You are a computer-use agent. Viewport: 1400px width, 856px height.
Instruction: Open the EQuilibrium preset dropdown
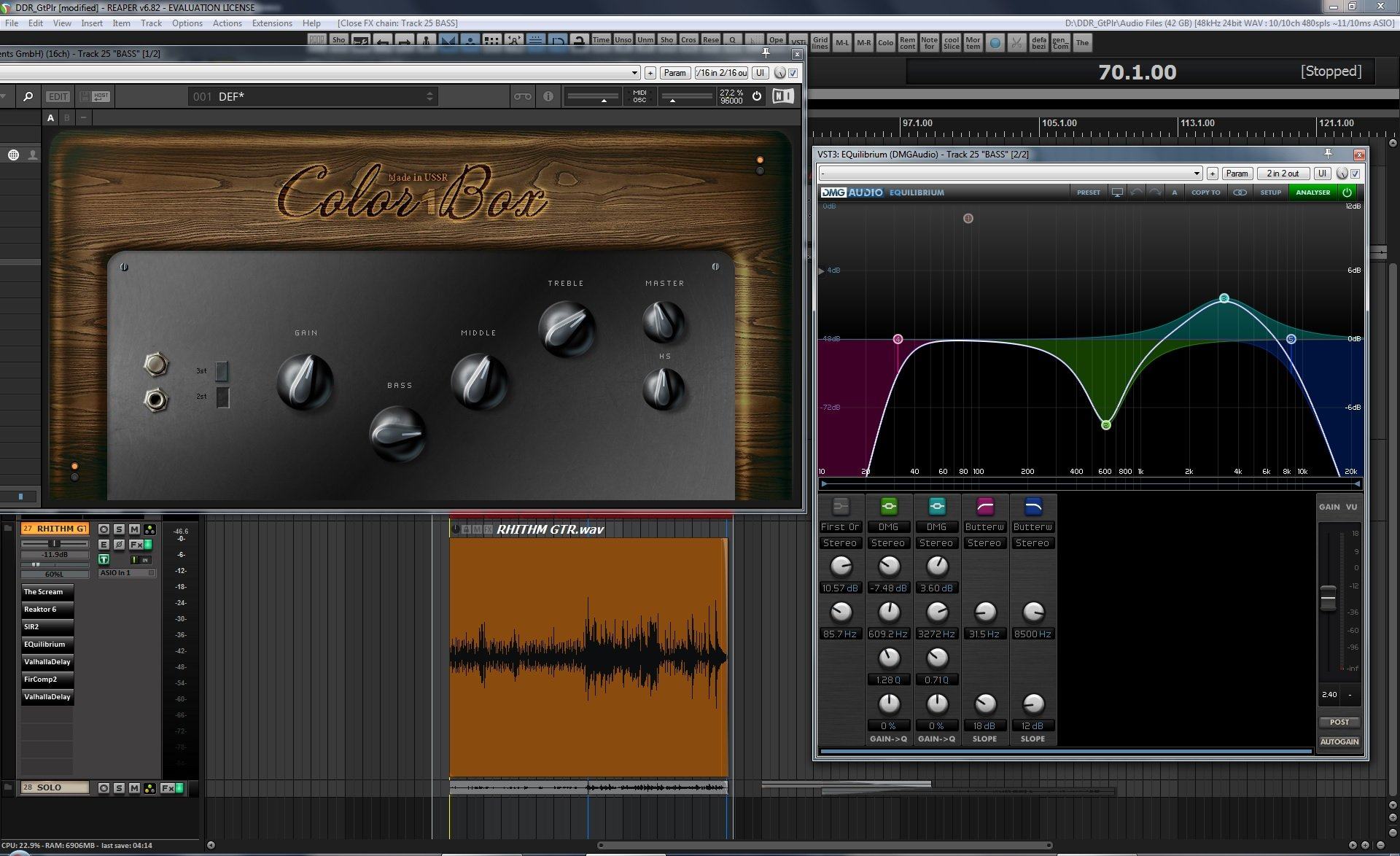click(1197, 174)
